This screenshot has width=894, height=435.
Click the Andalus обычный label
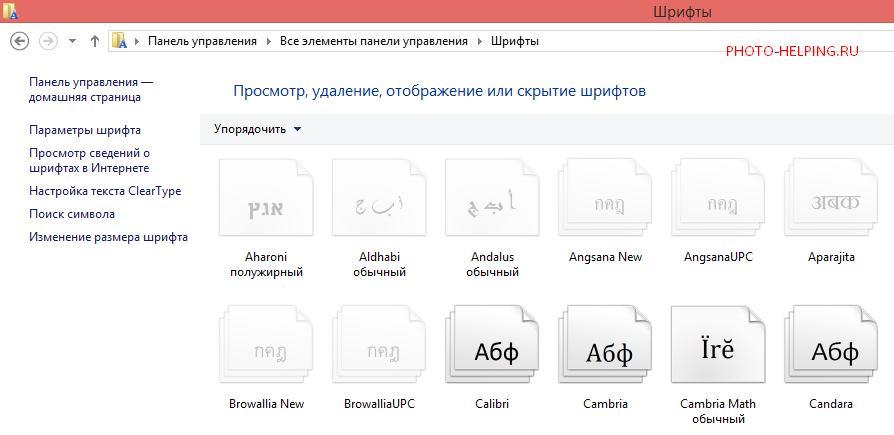492,265
